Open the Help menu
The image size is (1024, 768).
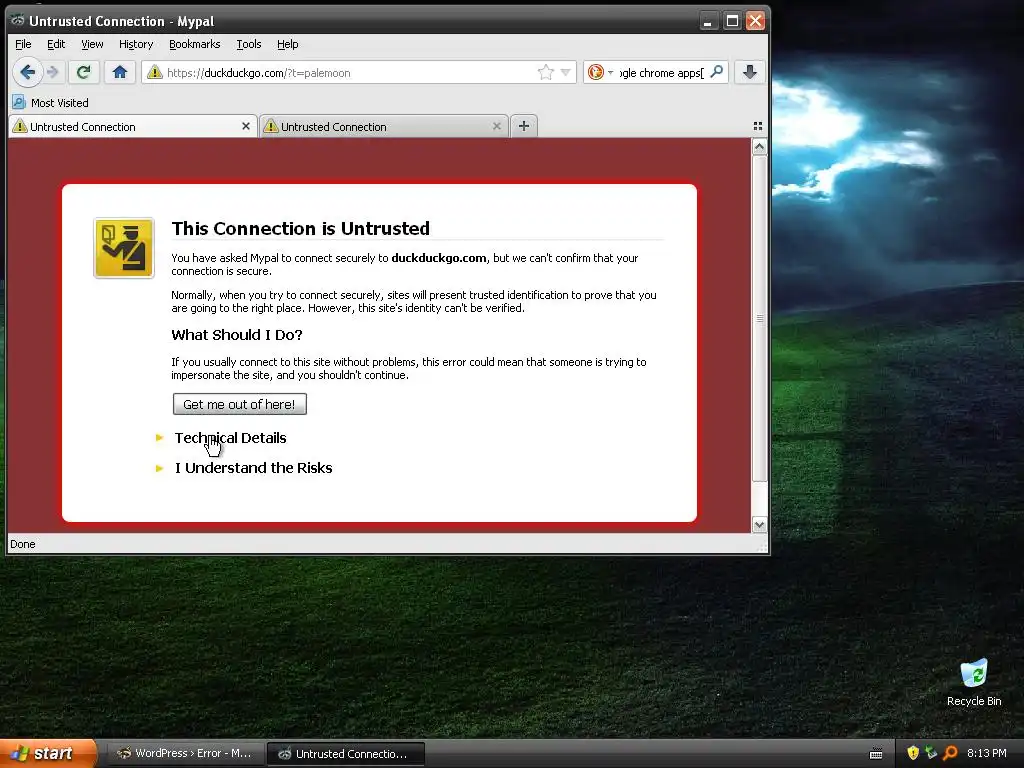pos(287,44)
